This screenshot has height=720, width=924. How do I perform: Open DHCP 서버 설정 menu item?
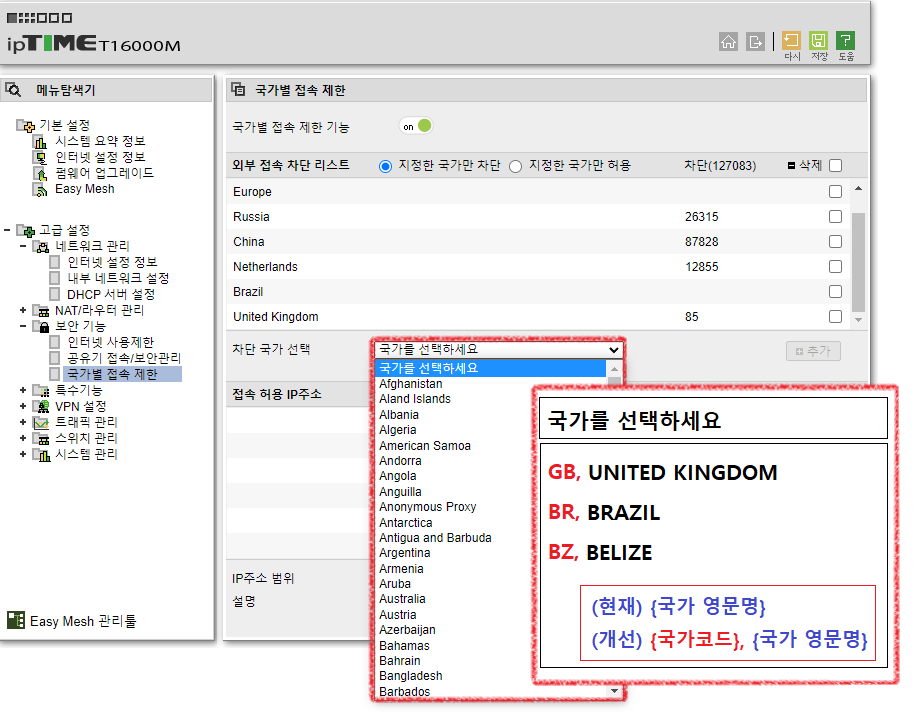click(111, 294)
